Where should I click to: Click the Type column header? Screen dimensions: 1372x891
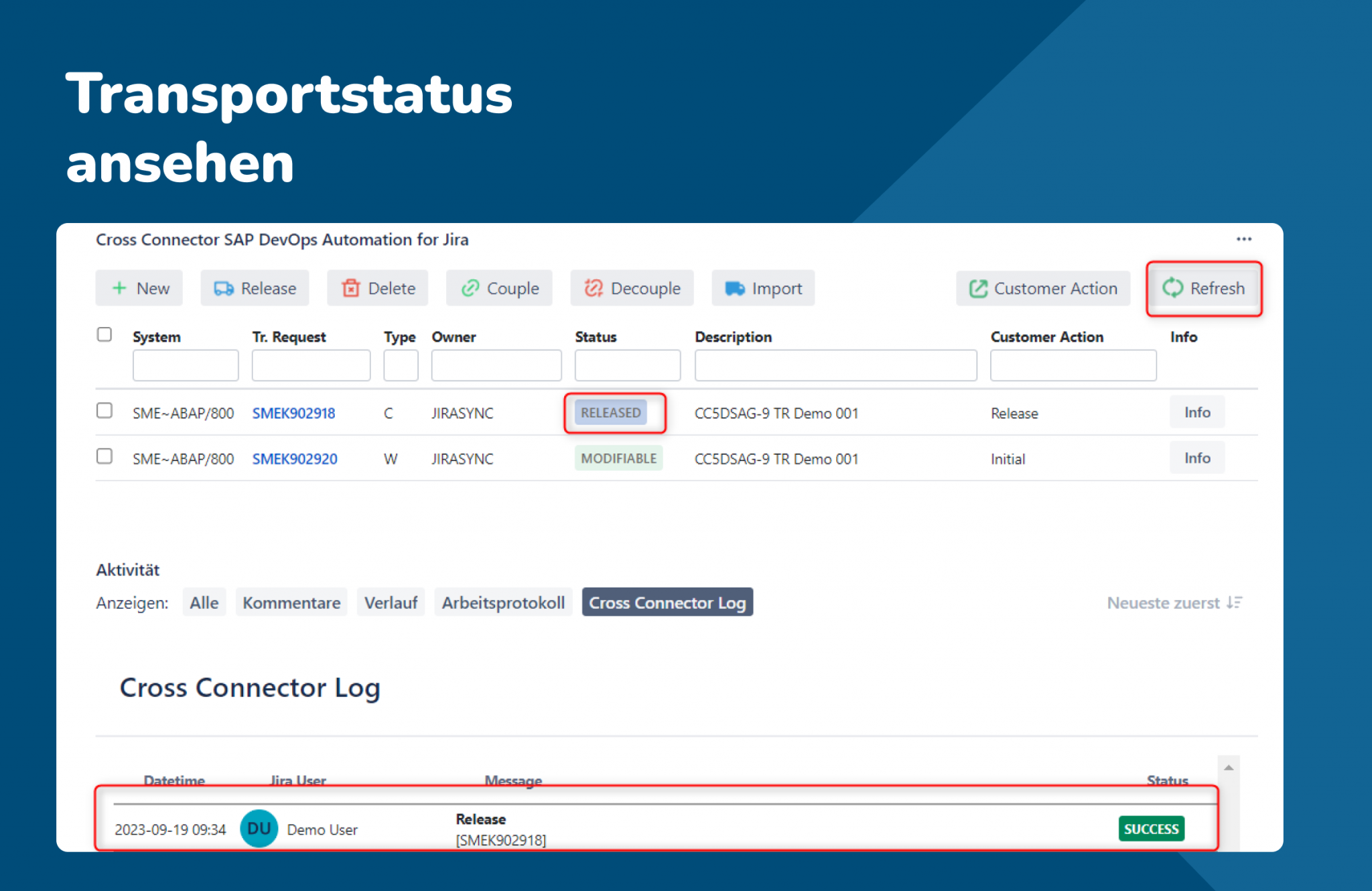(x=399, y=337)
